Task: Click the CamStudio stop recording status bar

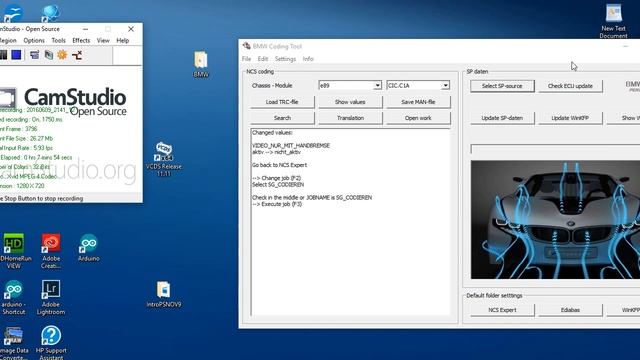Action: [71, 198]
